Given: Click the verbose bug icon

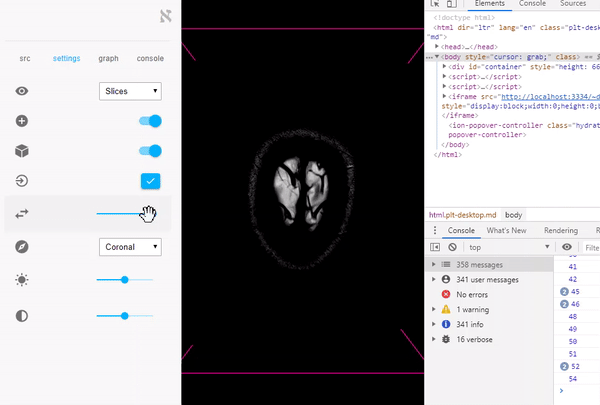Looking at the screenshot, I should (446, 339).
